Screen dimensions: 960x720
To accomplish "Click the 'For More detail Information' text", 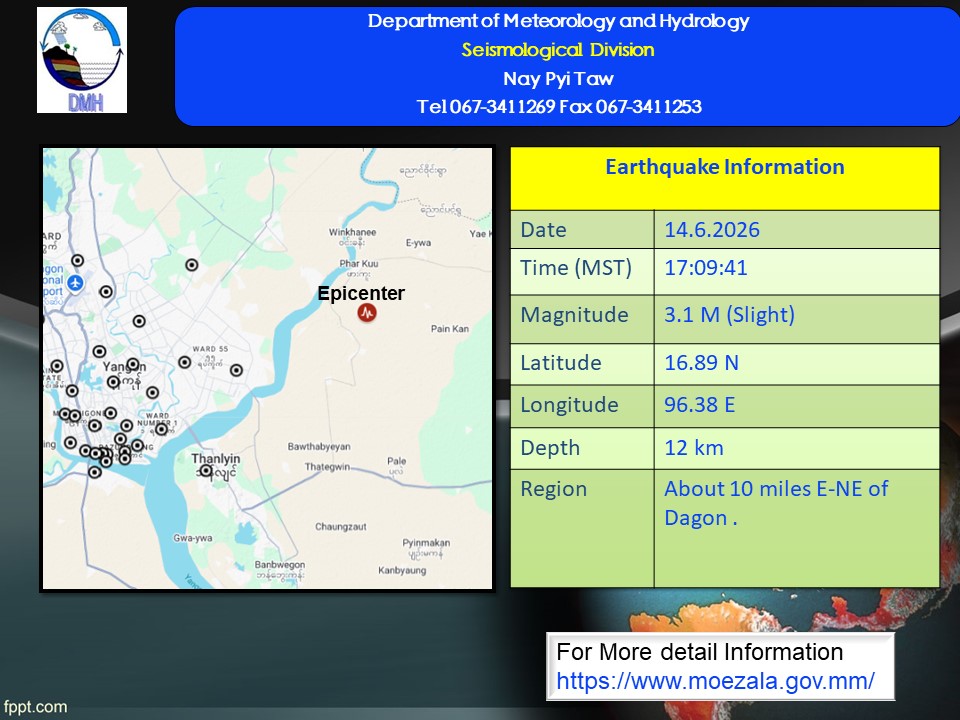I will click(700, 652).
